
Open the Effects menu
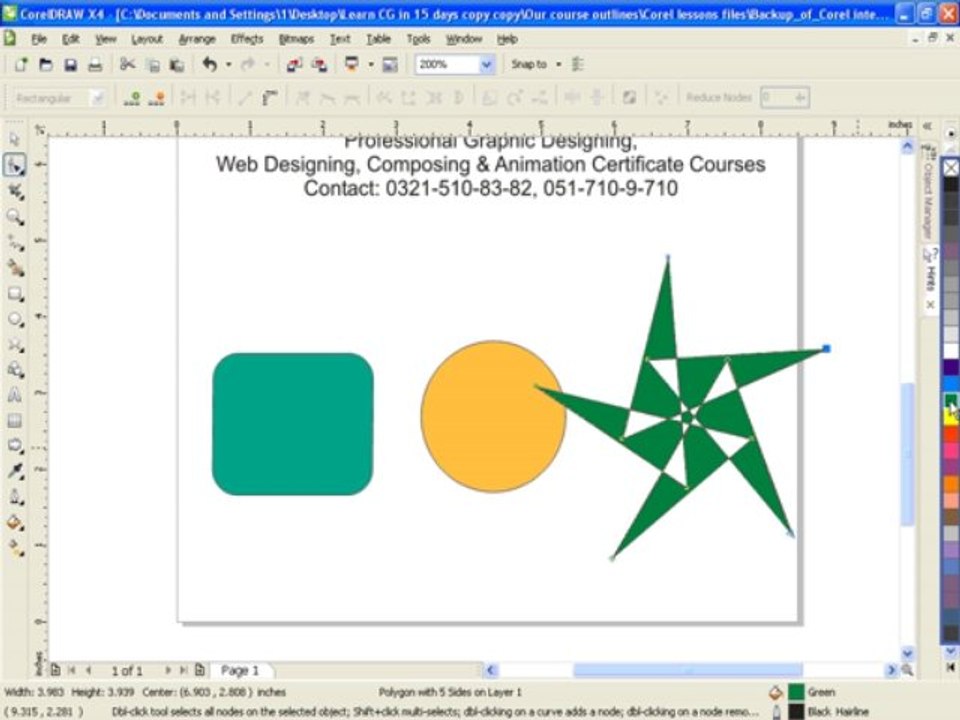246,39
